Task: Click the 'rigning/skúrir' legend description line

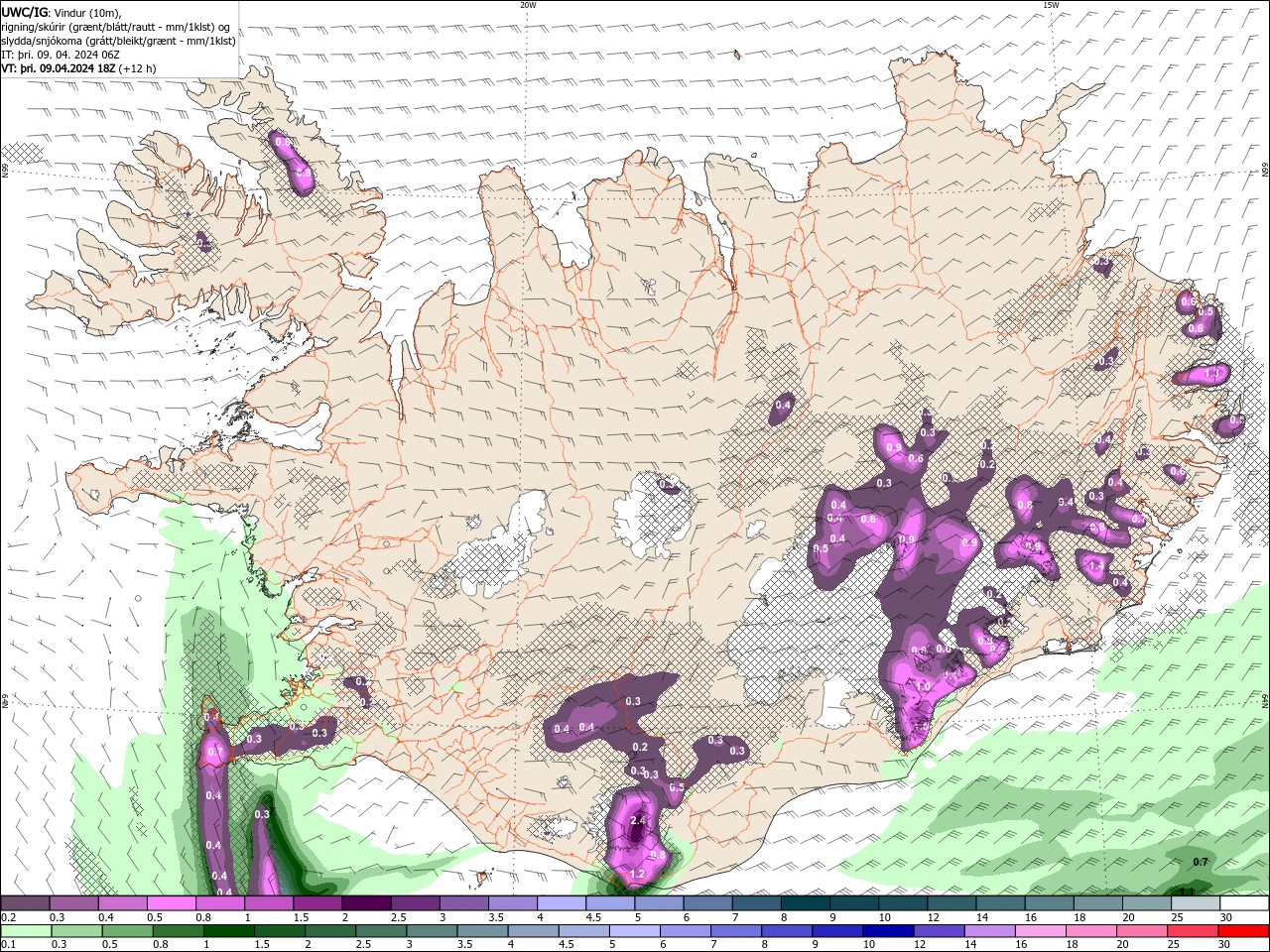Action: [x=116, y=27]
